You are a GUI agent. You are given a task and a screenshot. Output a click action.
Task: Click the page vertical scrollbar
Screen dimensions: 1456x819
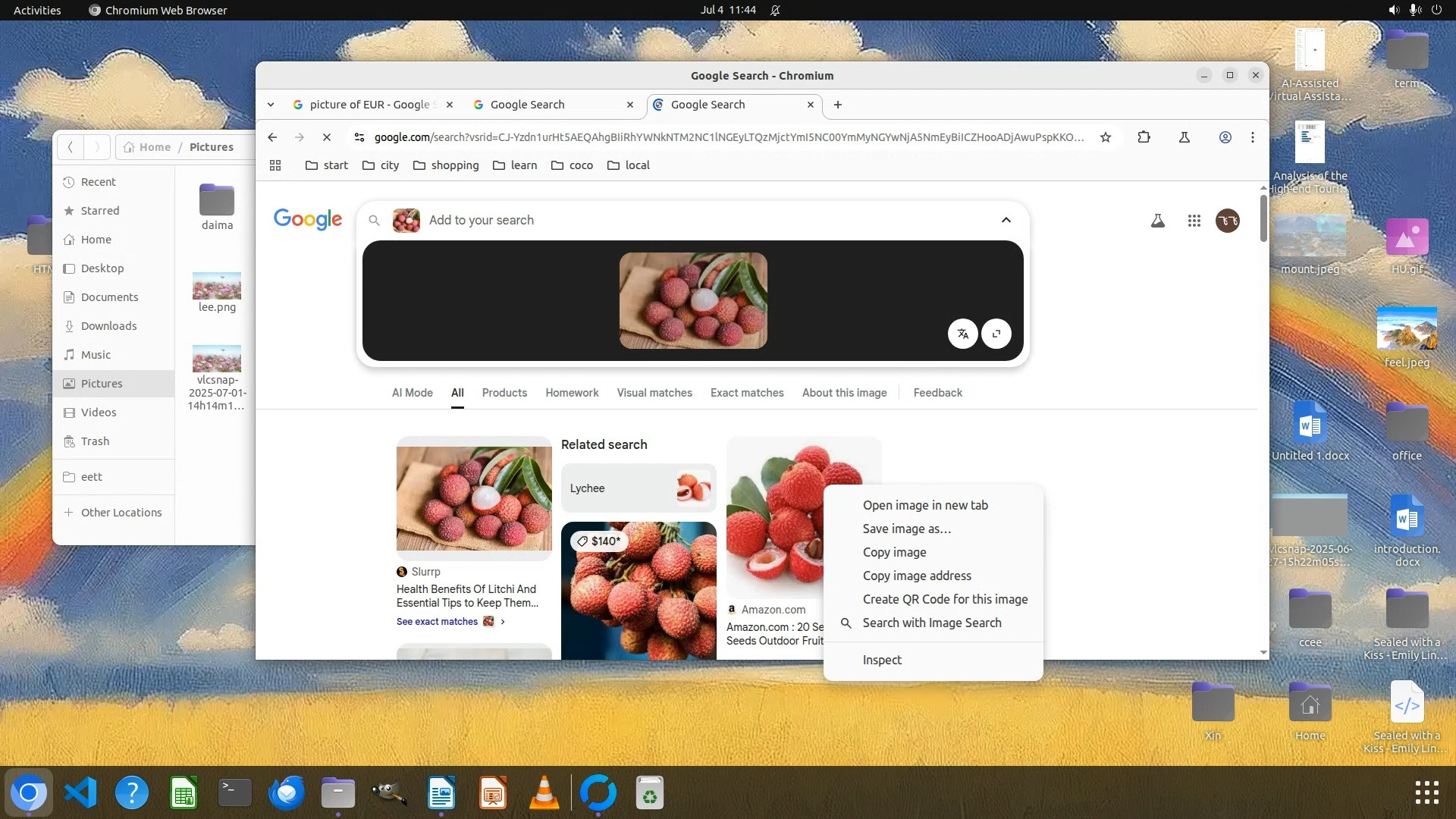click(1263, 220)
